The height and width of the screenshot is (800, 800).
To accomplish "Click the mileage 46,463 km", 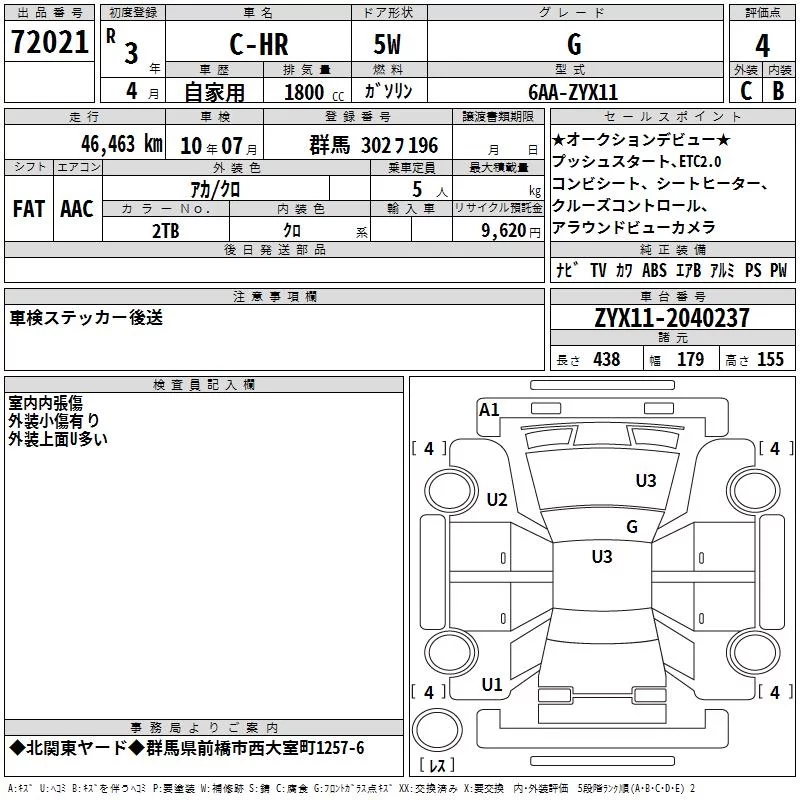I will [122, 144].
